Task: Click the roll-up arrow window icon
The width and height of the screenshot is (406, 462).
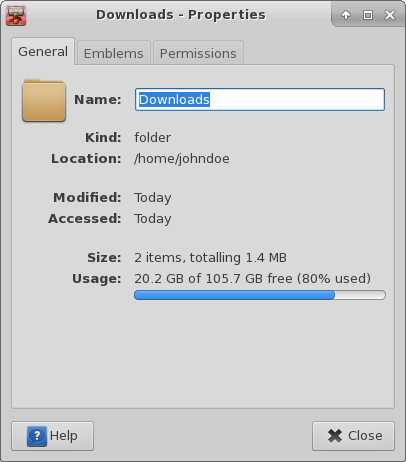Action: click(x=346, y=15)
